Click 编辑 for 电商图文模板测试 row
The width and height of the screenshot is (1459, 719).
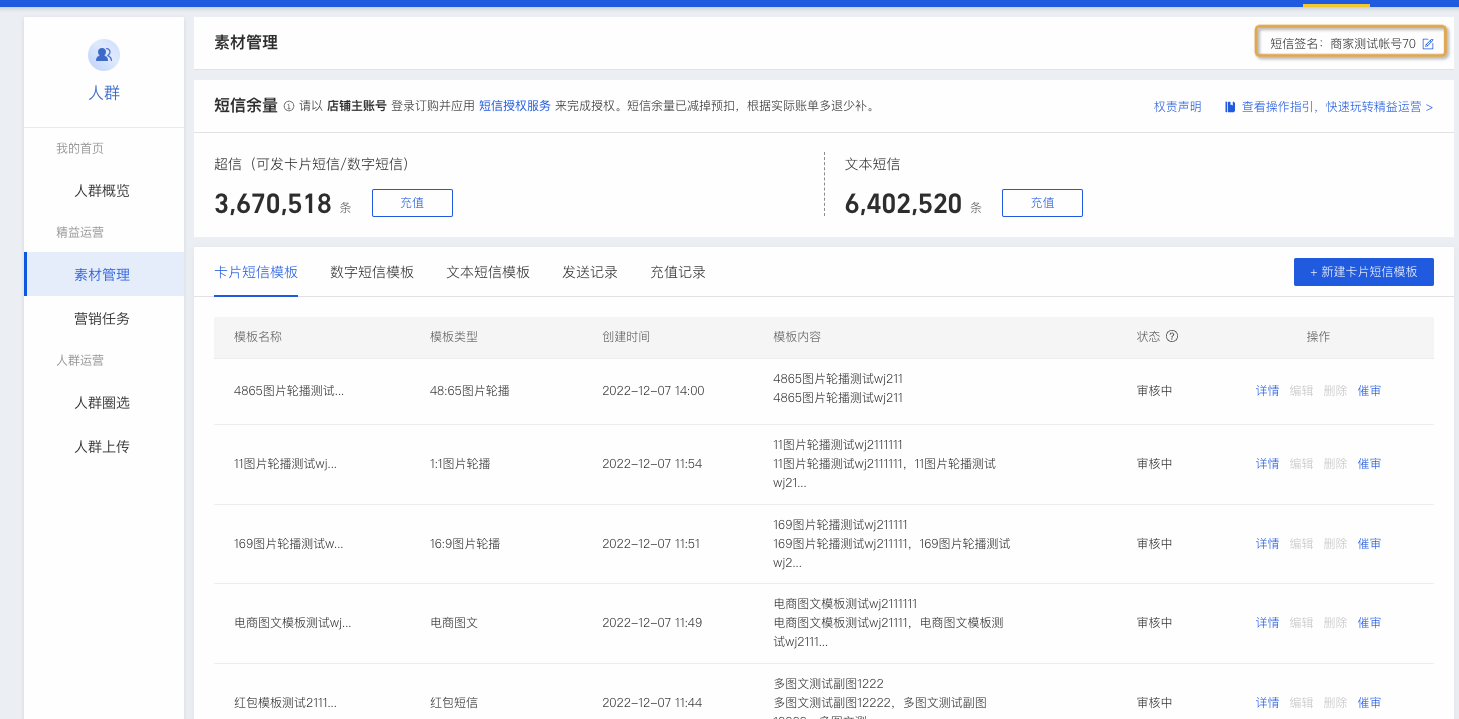(x=1301, y=623)
